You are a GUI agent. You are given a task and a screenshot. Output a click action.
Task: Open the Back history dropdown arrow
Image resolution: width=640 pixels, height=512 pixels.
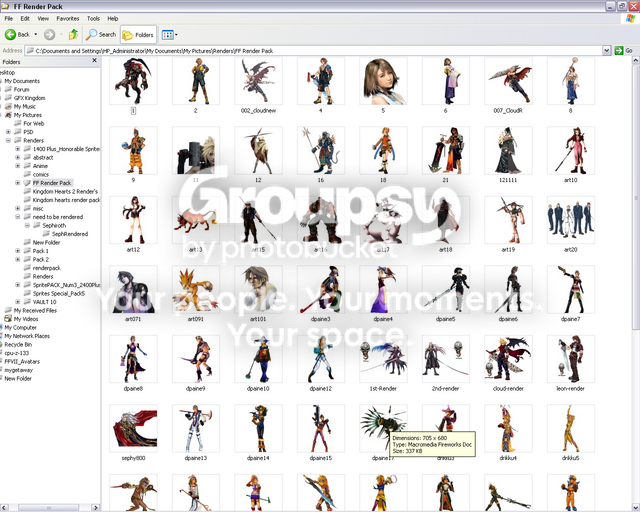(x=36, y=35)
